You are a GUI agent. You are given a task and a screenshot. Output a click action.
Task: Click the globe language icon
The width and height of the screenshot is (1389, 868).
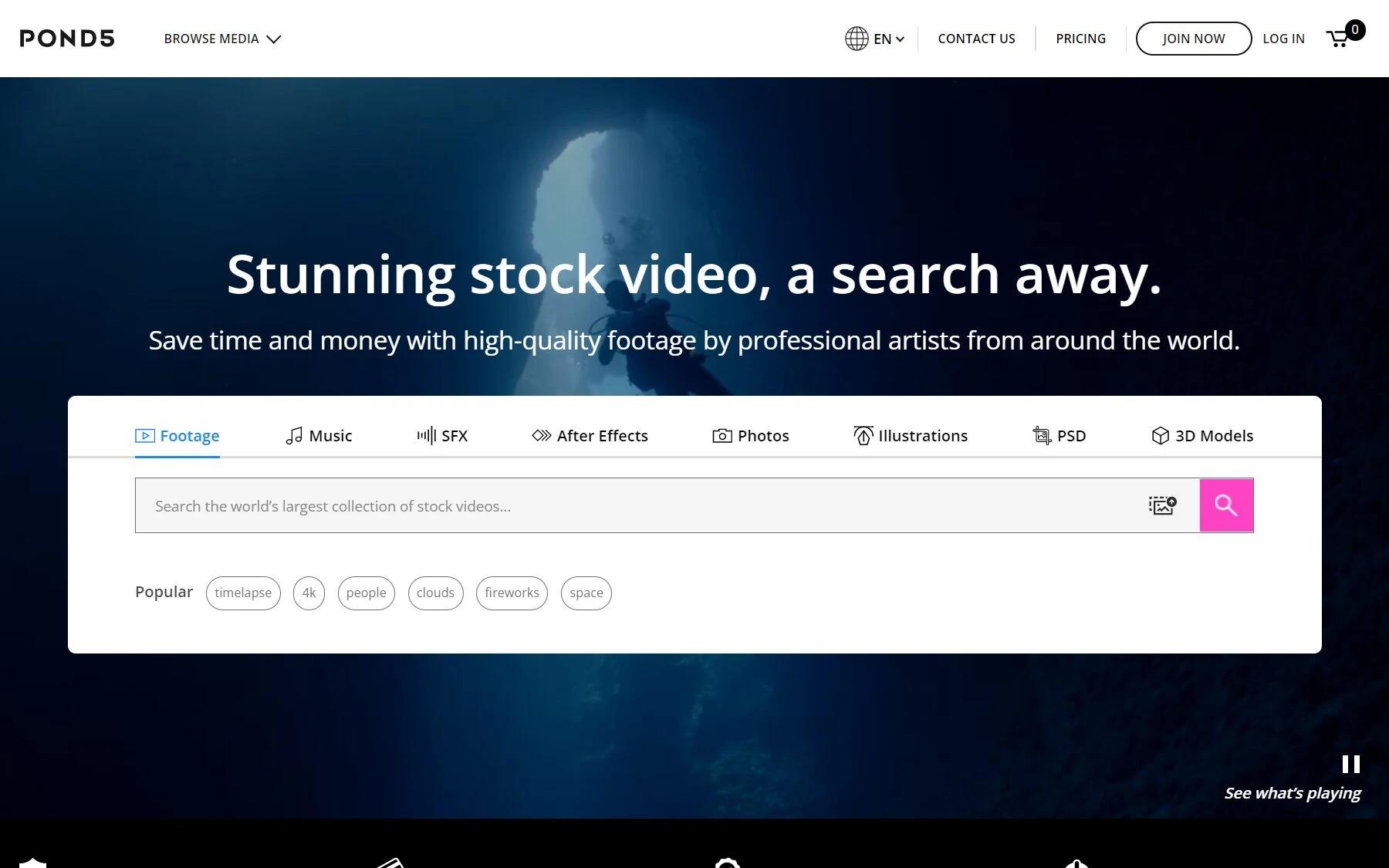pos(857,39)
